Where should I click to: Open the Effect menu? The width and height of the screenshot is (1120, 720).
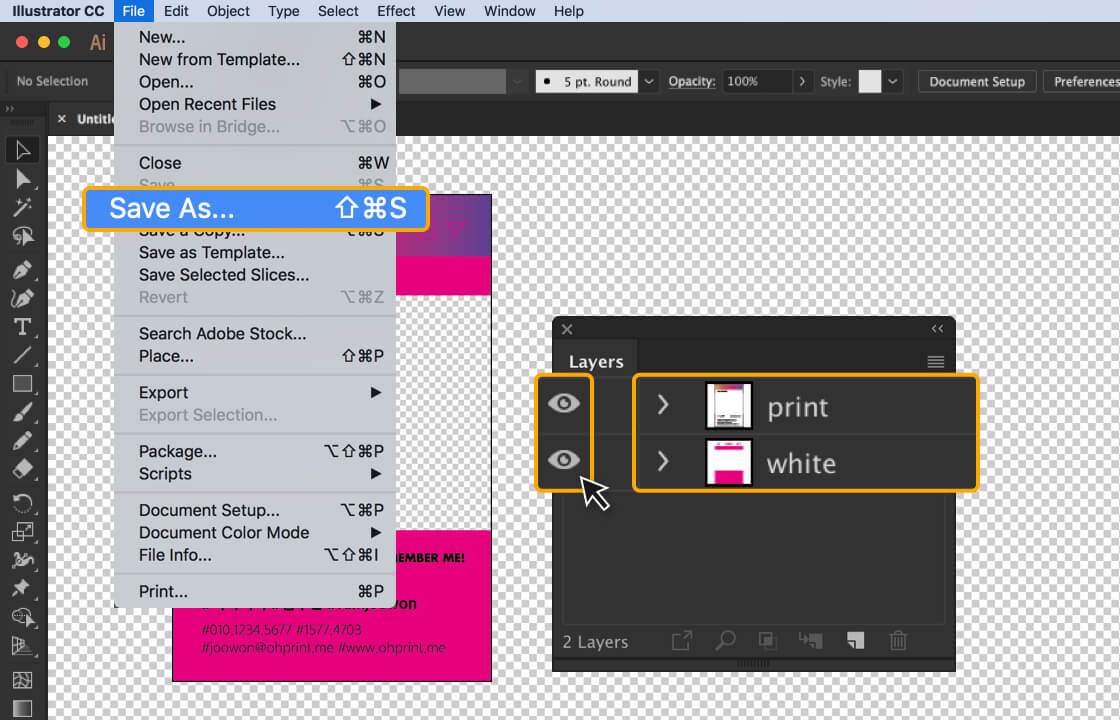[396, 11]
